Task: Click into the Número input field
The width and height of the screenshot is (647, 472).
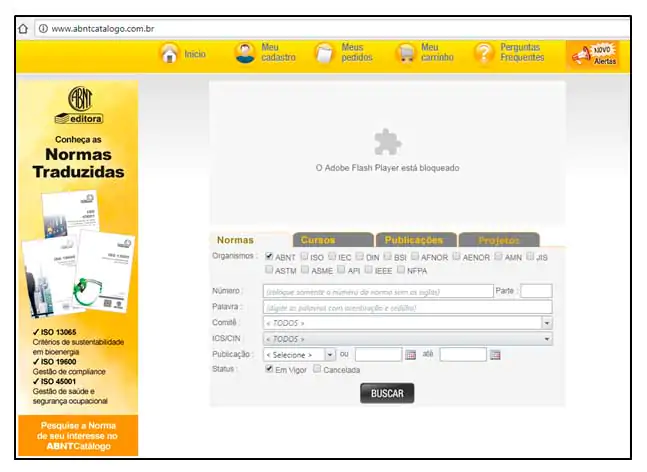Action: (378, 291)
